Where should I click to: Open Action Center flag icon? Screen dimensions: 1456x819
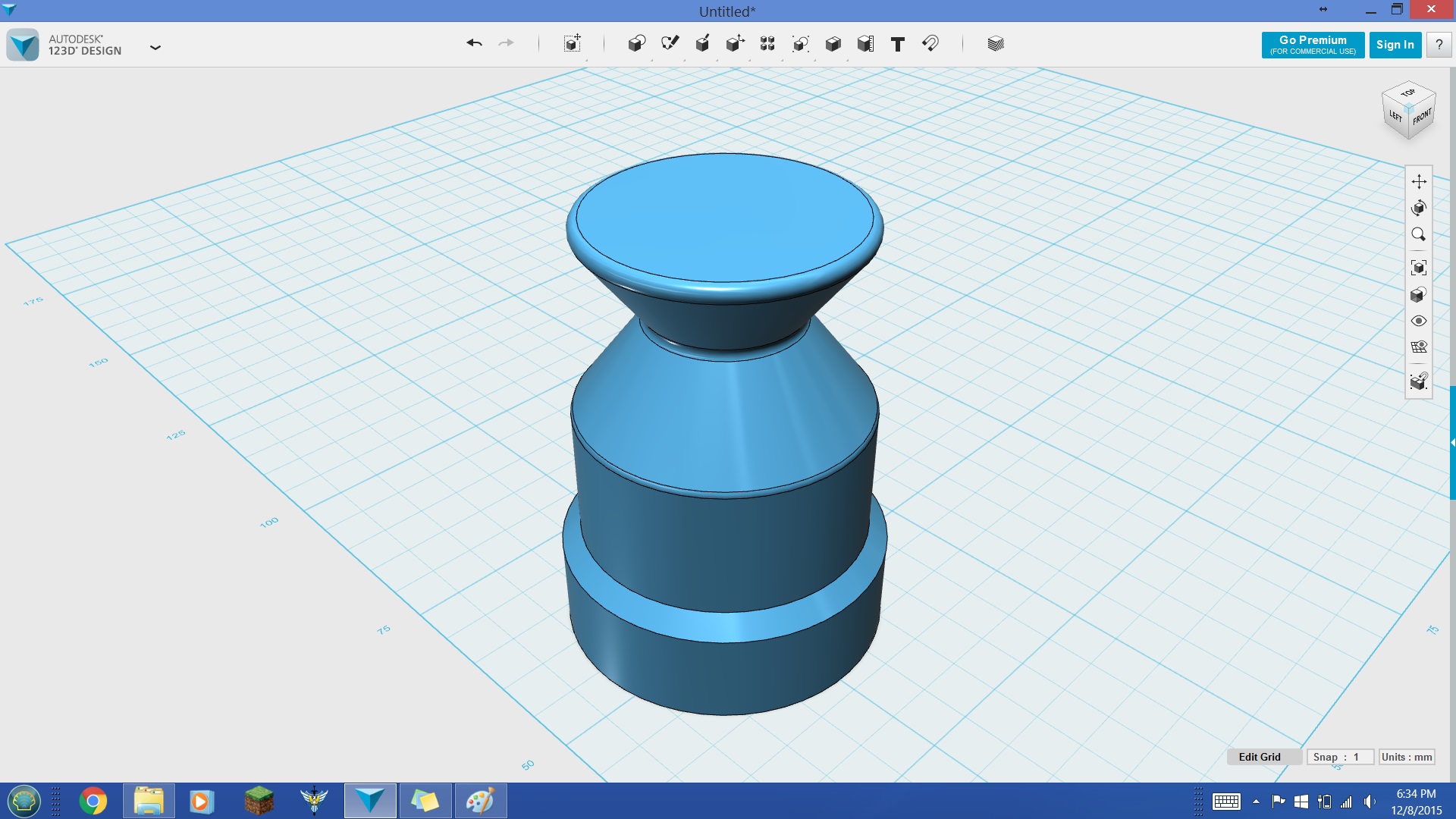point(1279,802)
